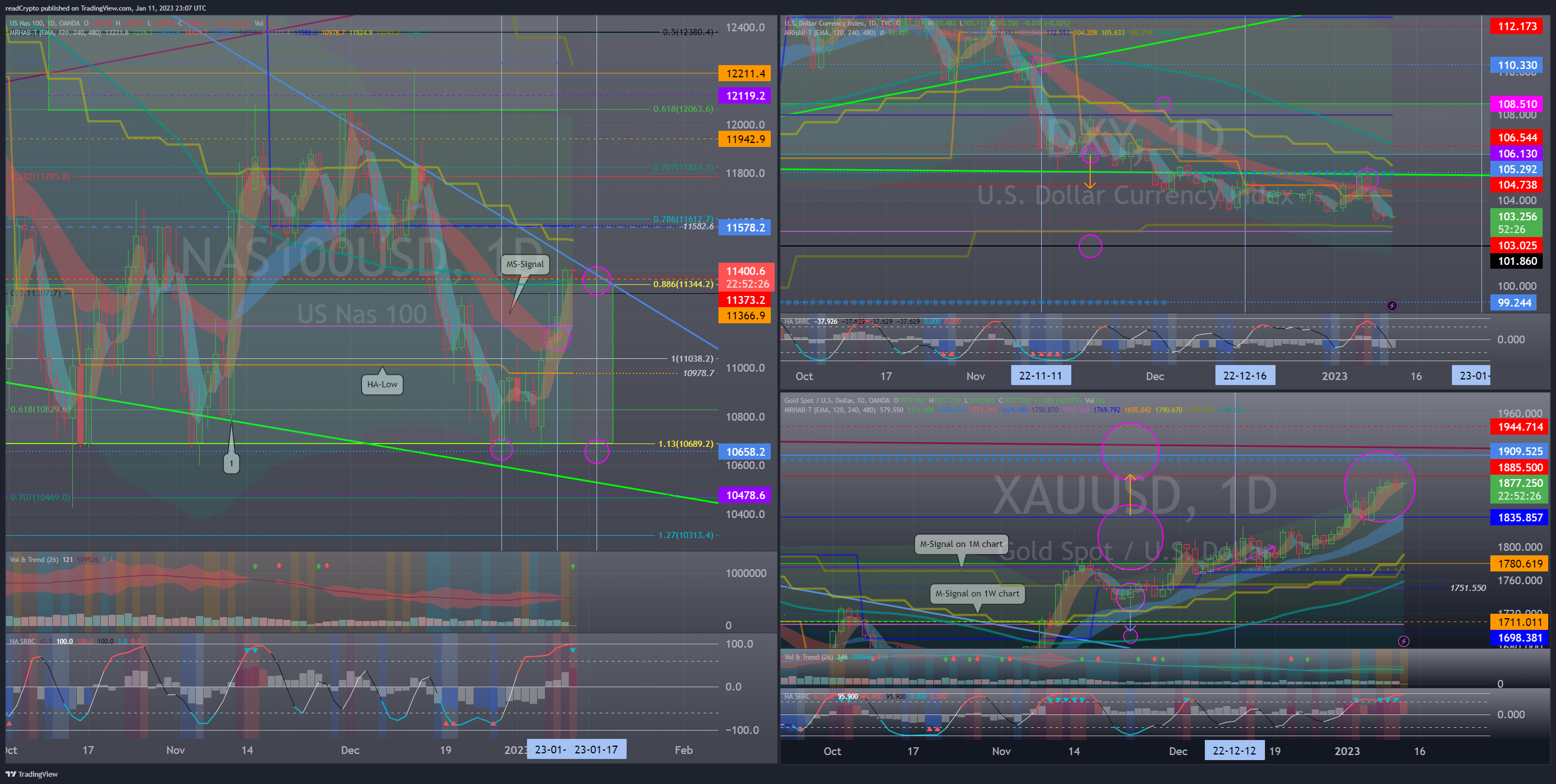Select the 12211.4 orange price label
Viewport: 1556px width, 784px height.
[744, 73]
